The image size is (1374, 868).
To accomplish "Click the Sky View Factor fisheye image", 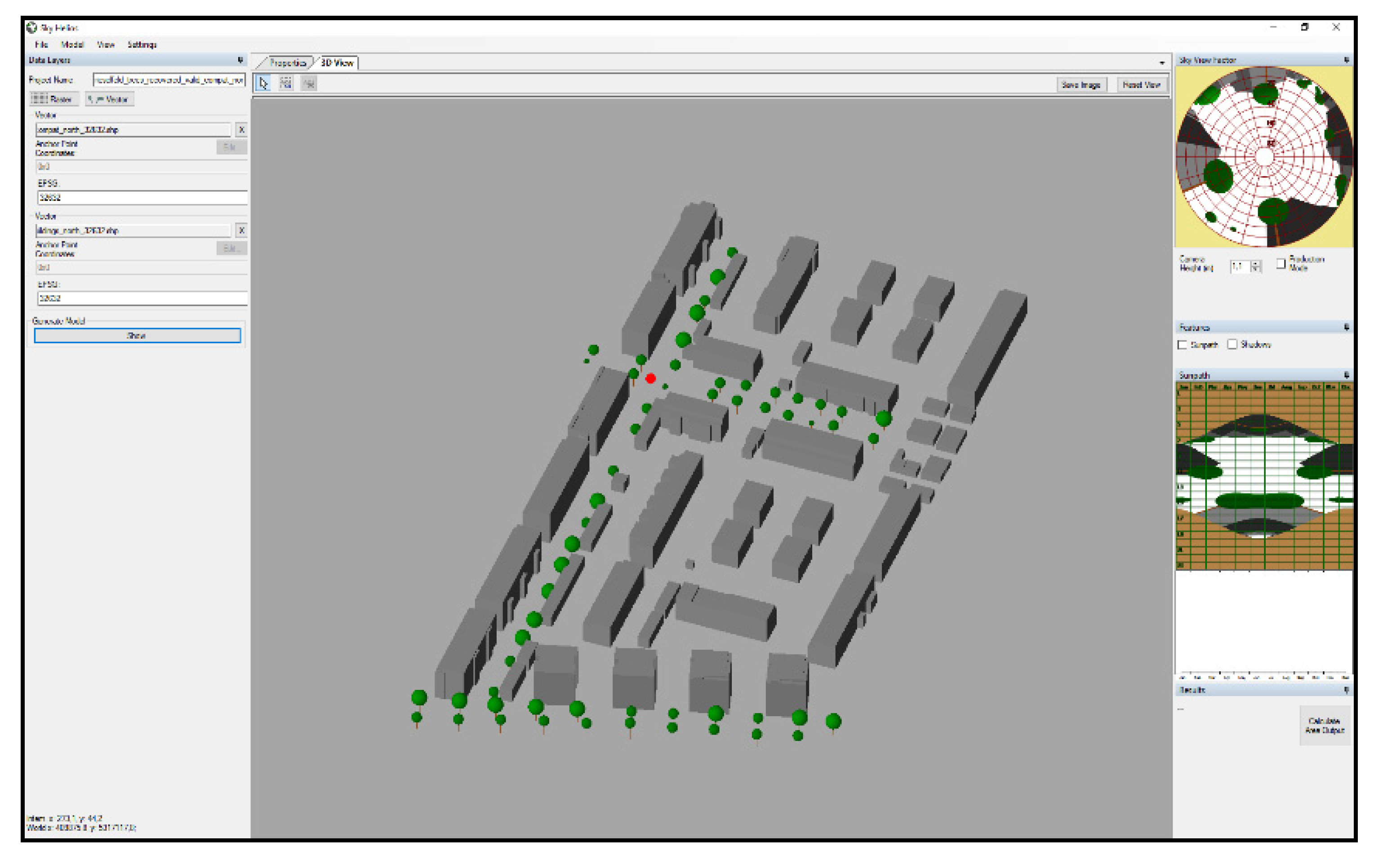I will 1264,156.
